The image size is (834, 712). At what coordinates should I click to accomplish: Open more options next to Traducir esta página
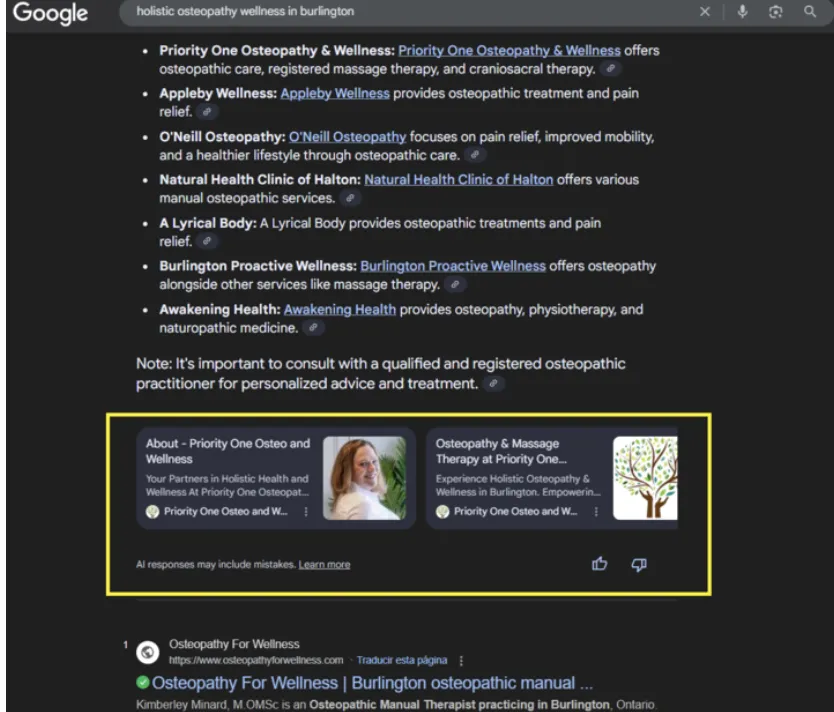coord(461,660)
